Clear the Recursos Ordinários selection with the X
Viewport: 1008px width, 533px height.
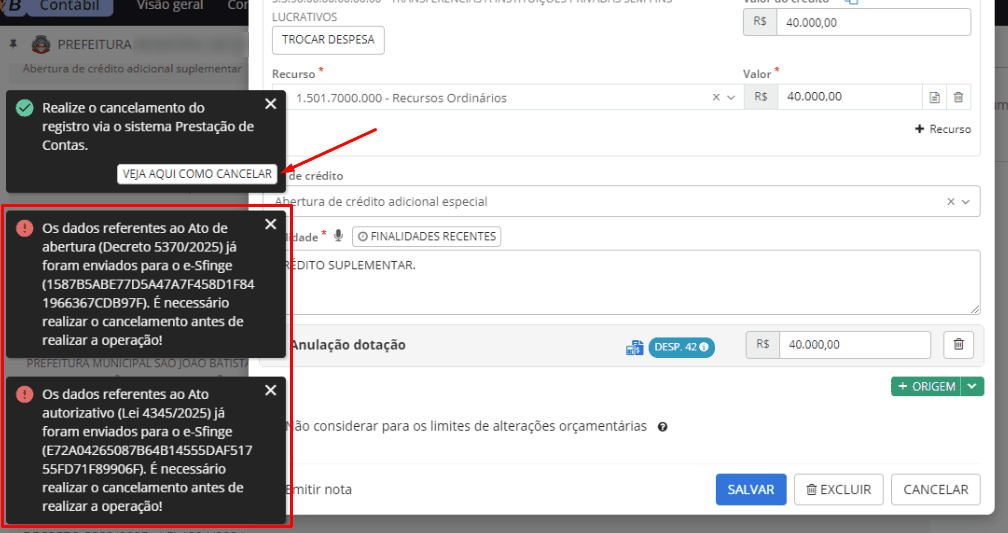pyautogui.click(x=716, y=97)
